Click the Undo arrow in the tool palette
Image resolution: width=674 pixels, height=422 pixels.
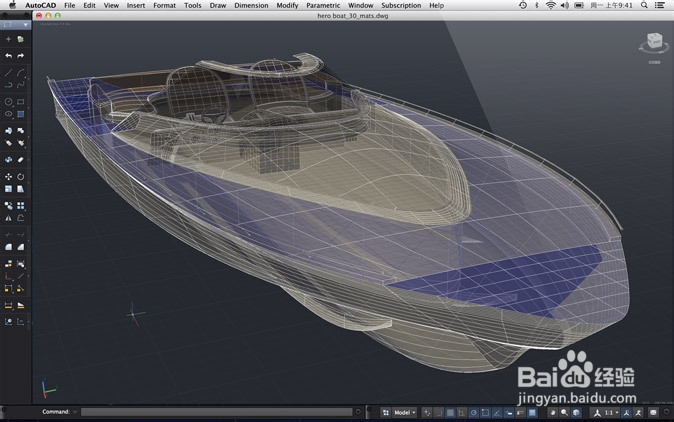point(9,56)
